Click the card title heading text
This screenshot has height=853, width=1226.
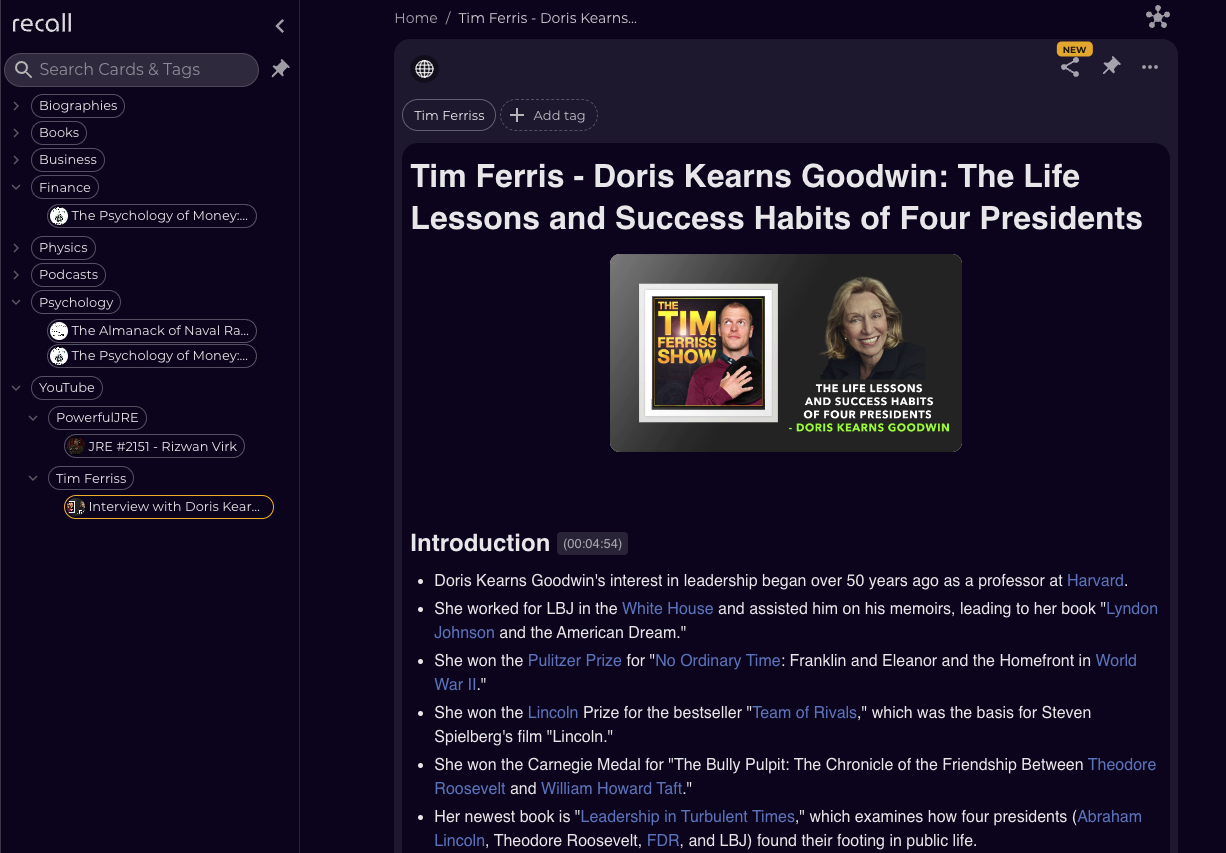776,197
